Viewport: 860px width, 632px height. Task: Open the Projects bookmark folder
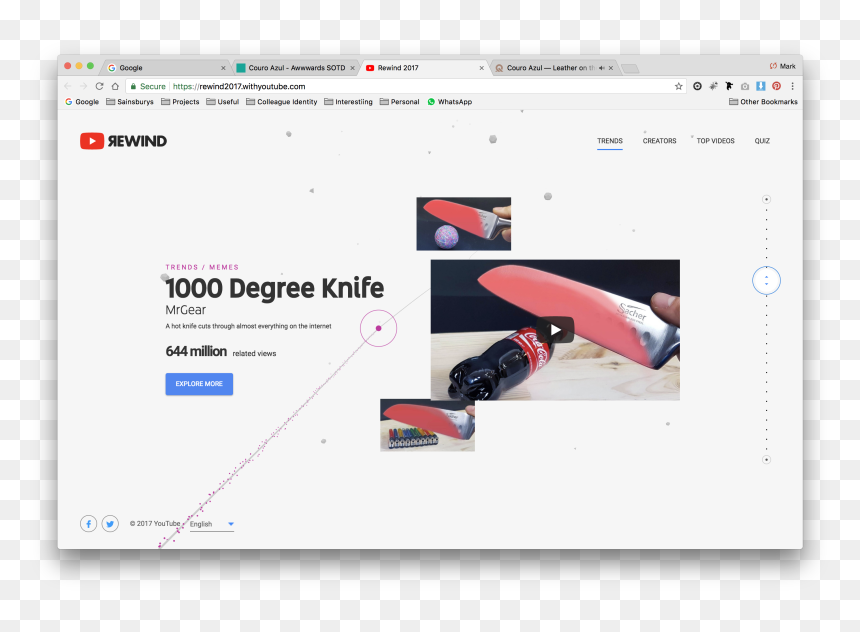point(180,101)
